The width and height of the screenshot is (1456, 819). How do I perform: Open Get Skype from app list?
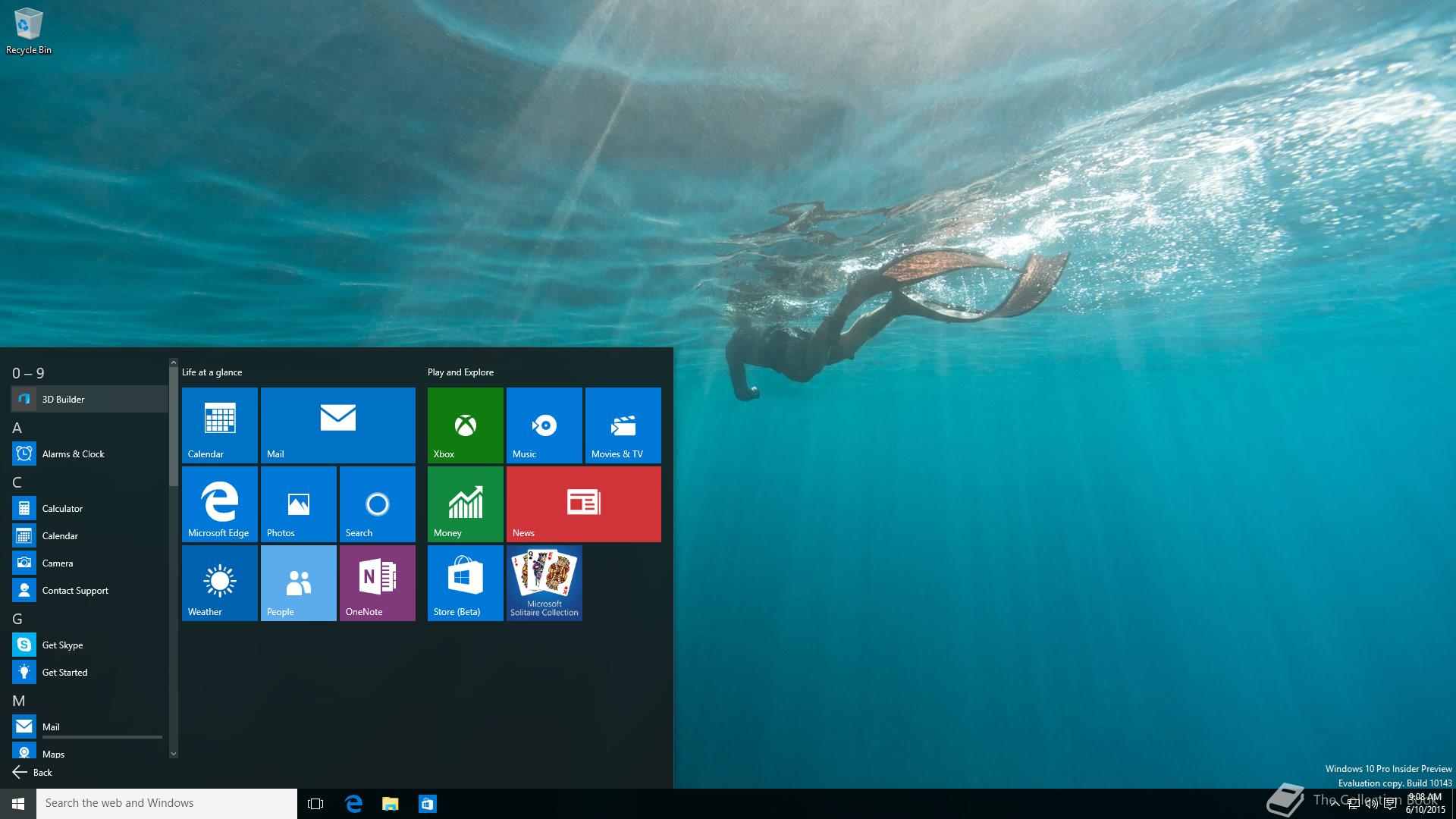tap(62, 645)
